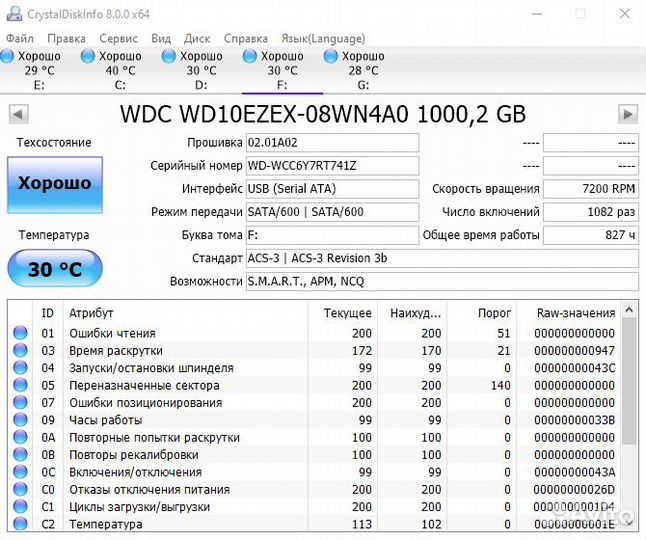Viewport: 646px width, 540px height.
Task: Click the power-on count field 1082 раз
Action: click(x=591, y=212)
